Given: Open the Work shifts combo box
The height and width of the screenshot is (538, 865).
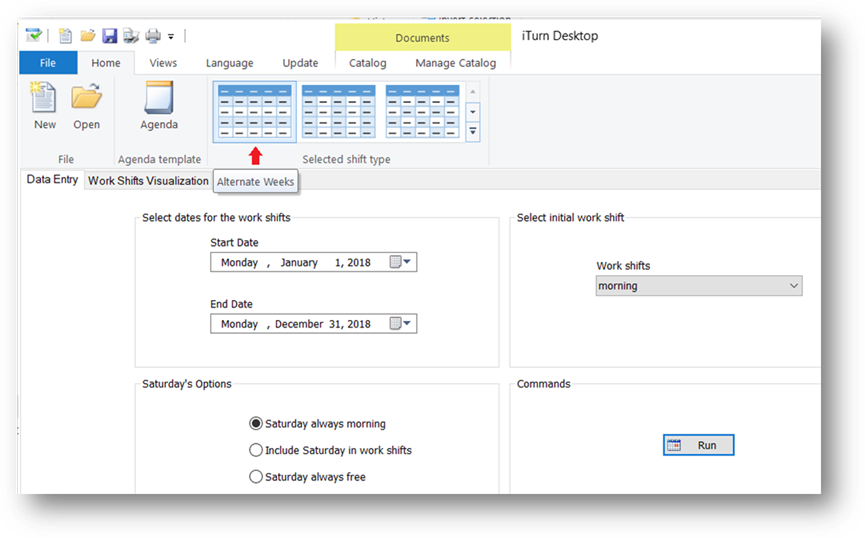Looking at the screenshot, I should pyautogui.click(x=699, y=286).
